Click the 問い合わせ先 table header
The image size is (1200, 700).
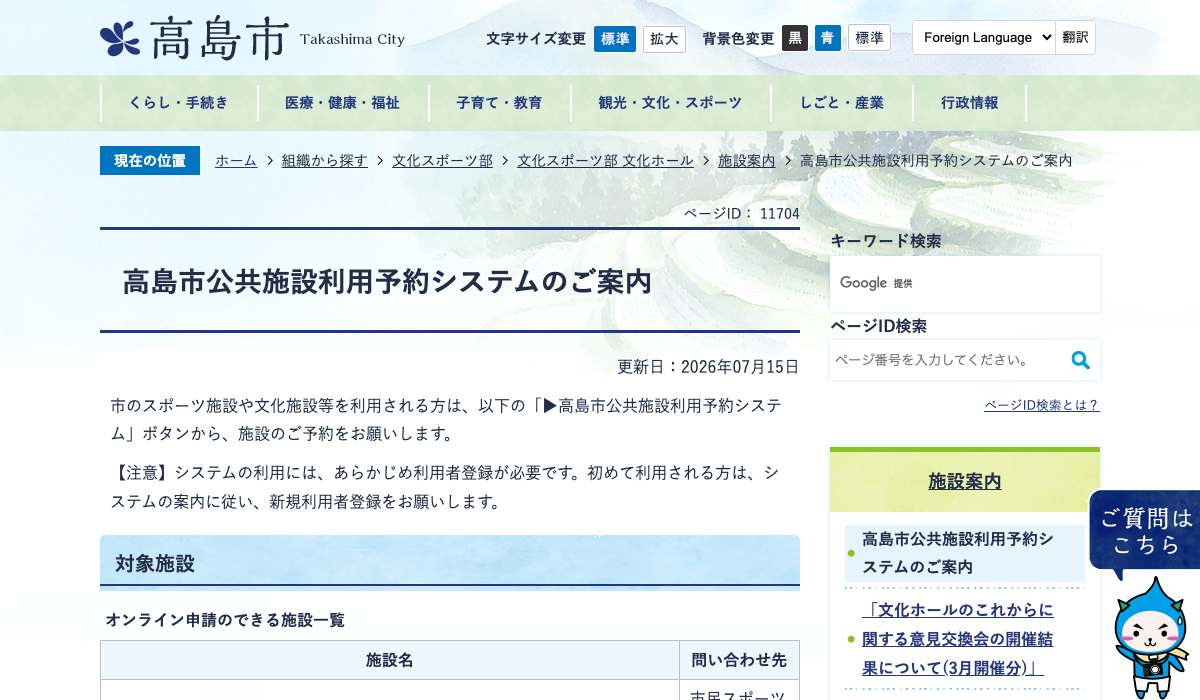(740, 660)
